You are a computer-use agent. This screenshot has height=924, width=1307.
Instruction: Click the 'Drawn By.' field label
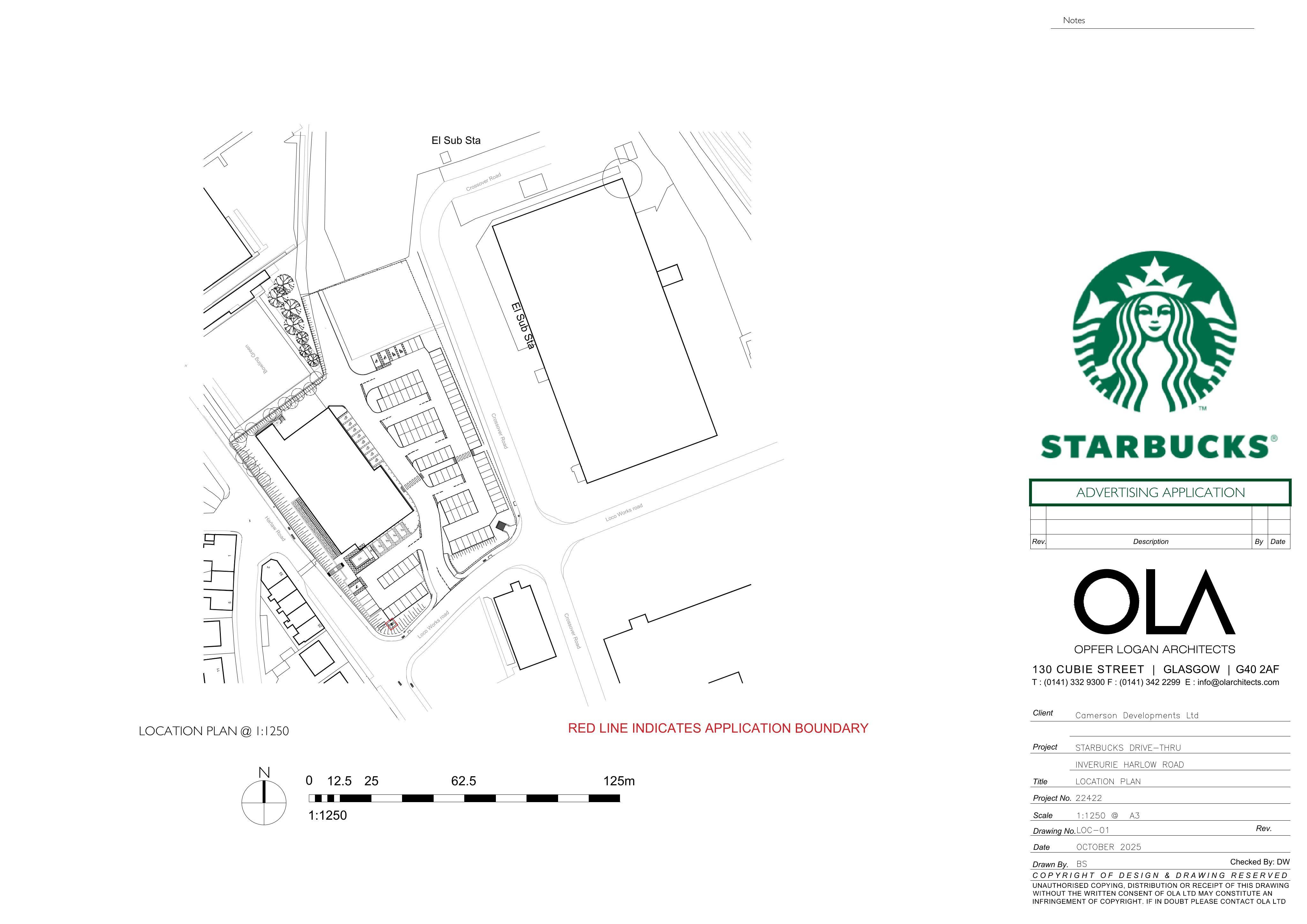1050,864
